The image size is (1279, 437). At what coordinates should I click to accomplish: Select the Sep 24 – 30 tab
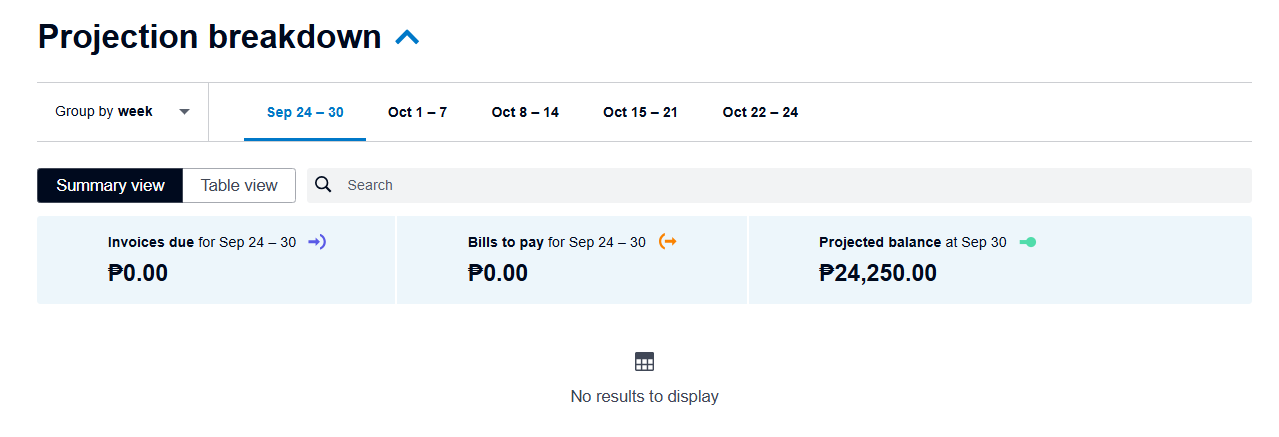click(x=305, y=112)
